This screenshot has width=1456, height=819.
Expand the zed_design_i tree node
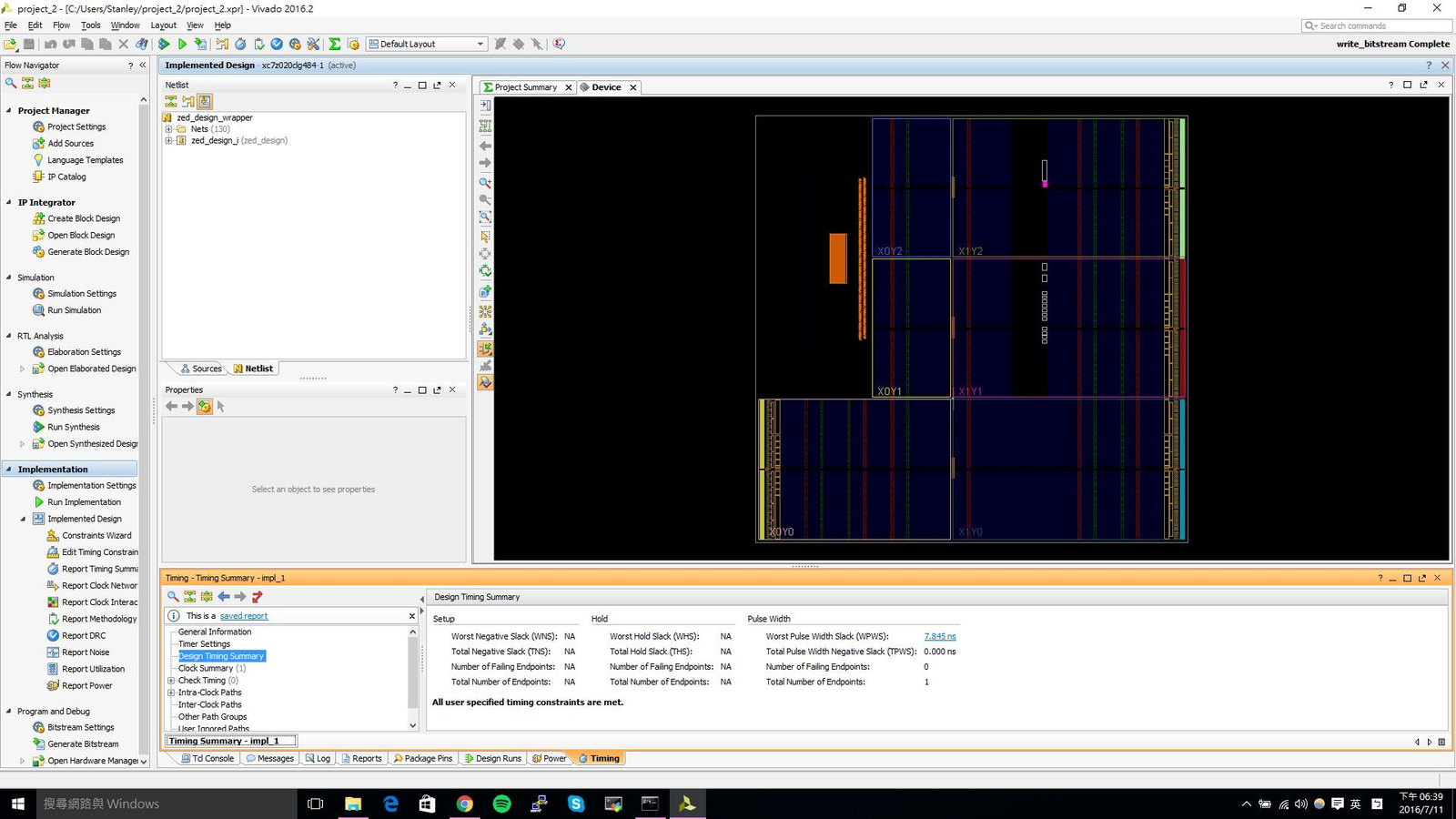click(168, 141)
